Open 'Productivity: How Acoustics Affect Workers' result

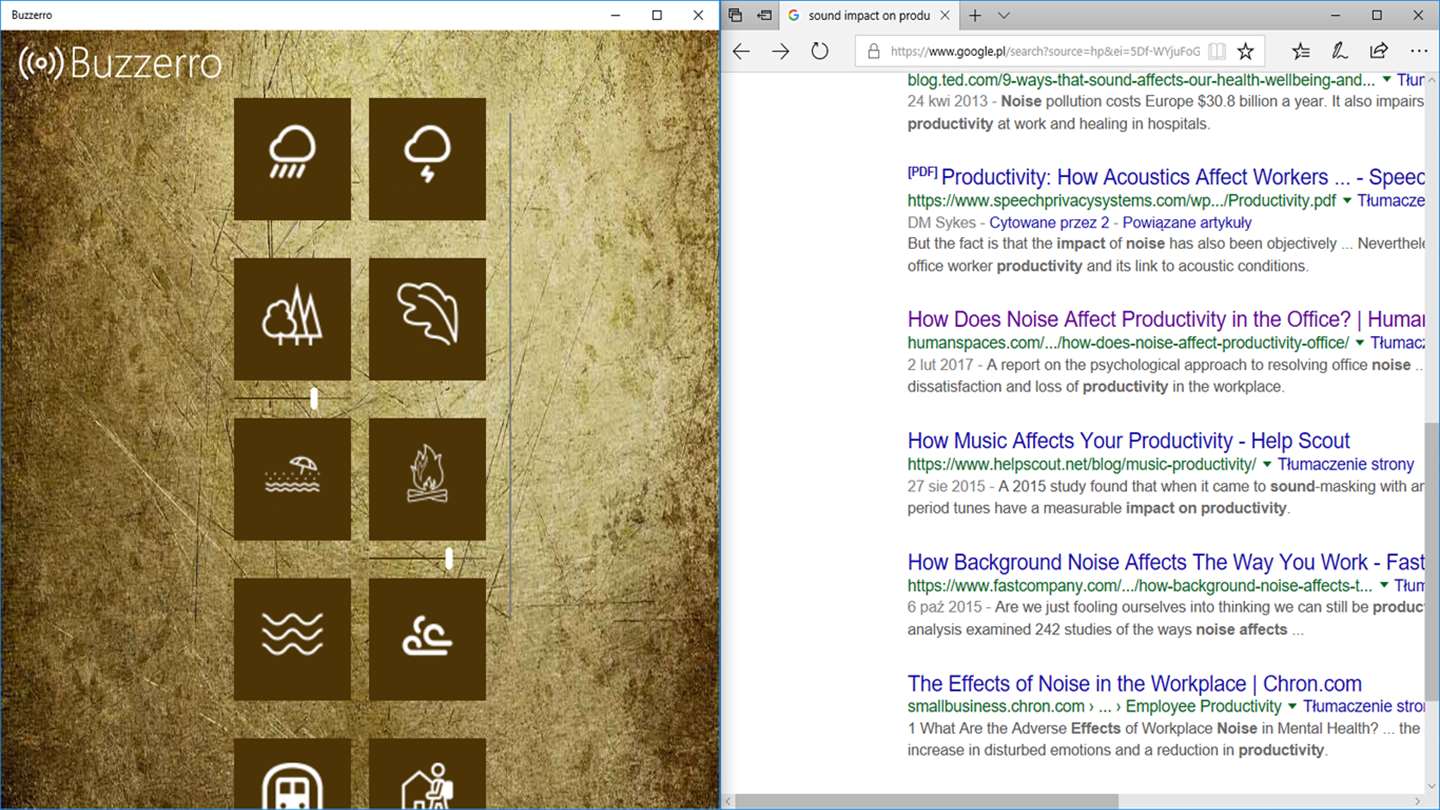click(x=1182, y=177)
